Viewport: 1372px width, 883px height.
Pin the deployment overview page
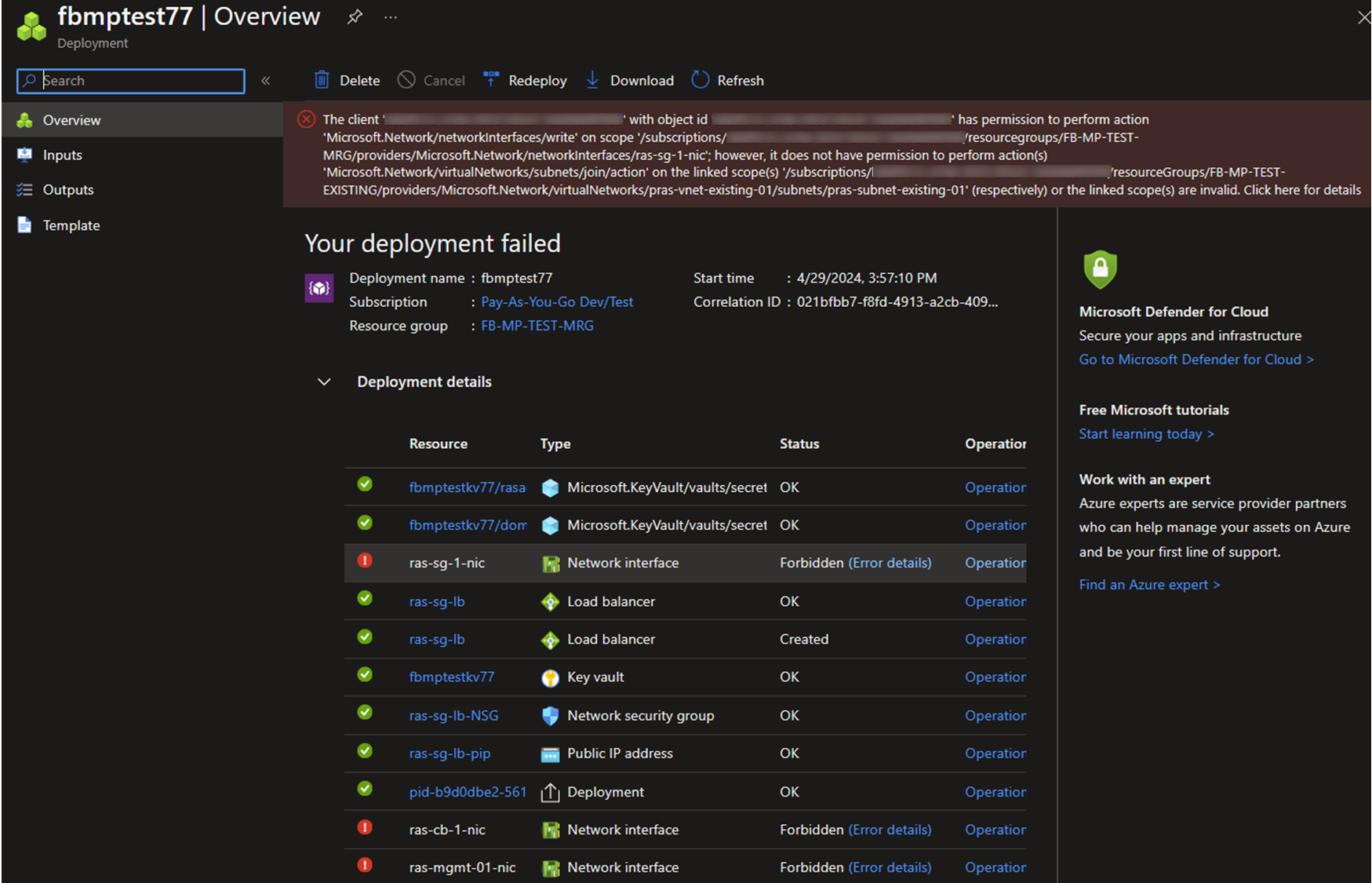click(x=355, y=16)
